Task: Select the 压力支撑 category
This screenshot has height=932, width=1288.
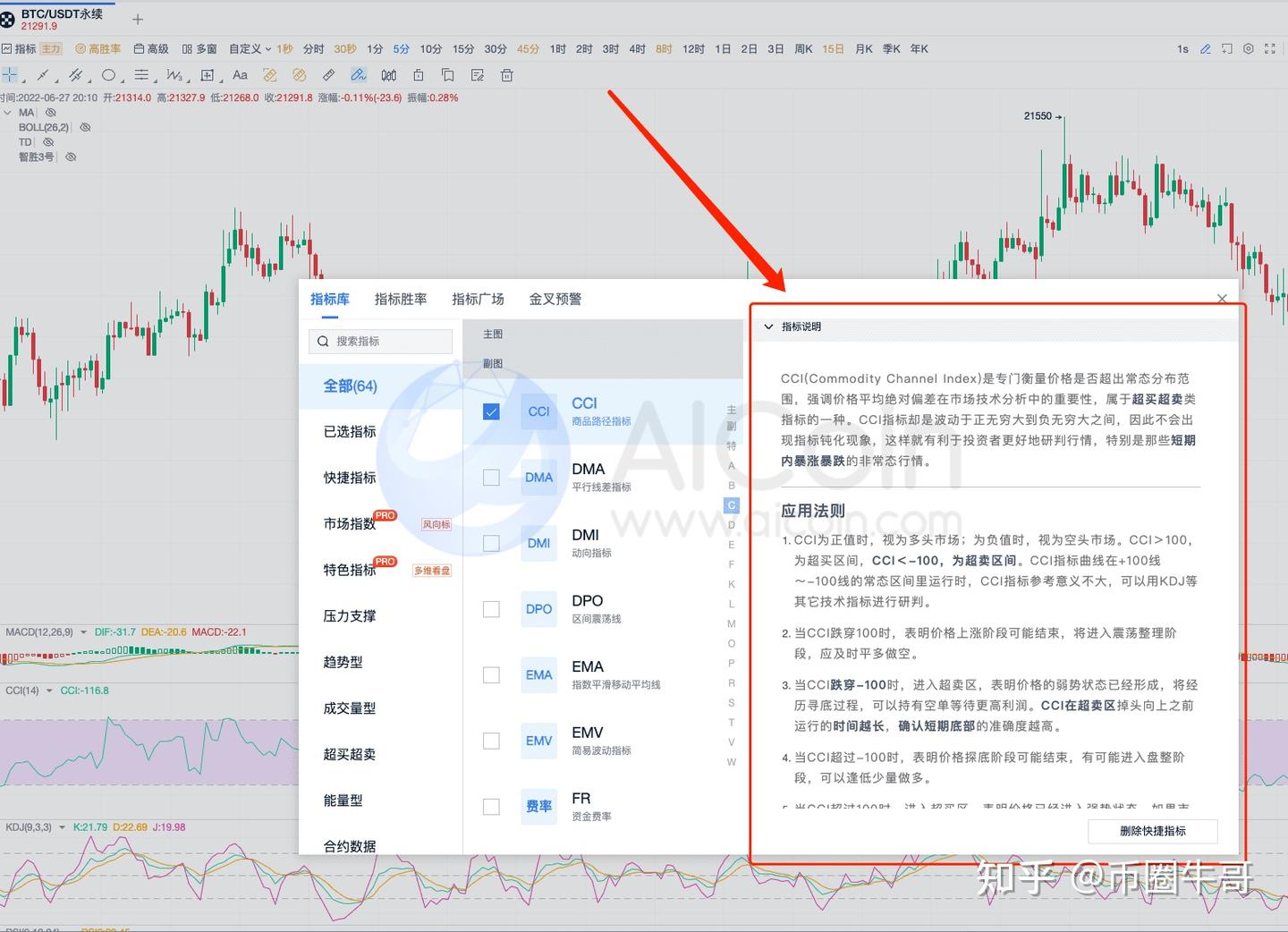Action: click(350, 616)
